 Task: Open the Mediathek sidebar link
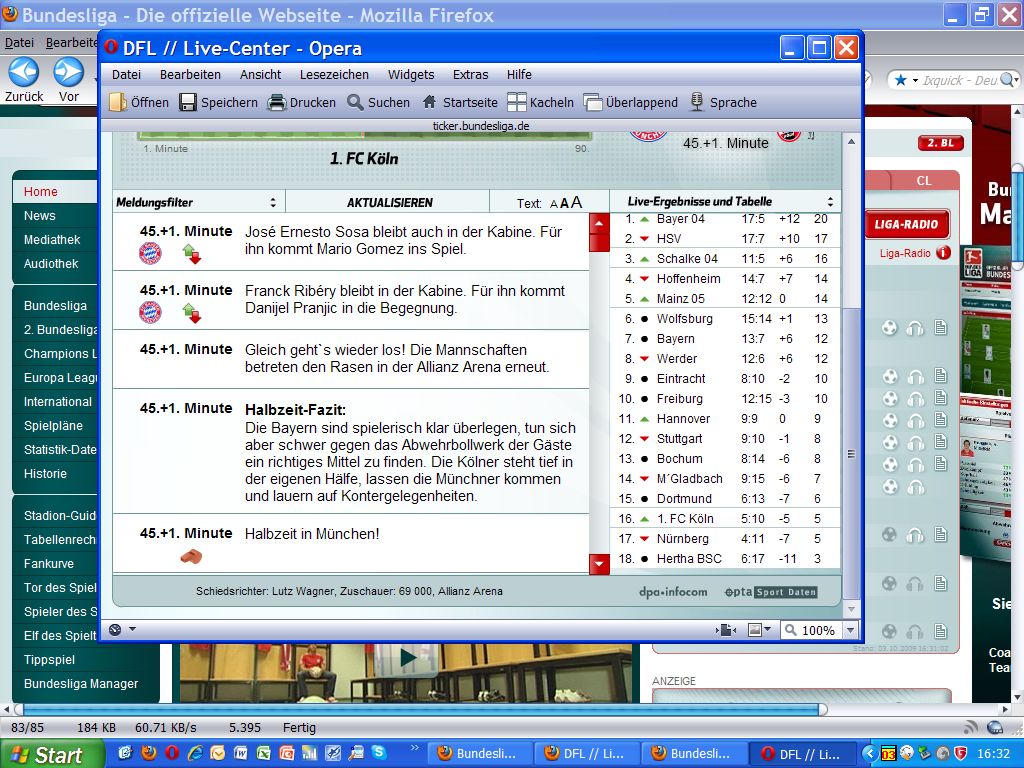click(x=52, y=240)
